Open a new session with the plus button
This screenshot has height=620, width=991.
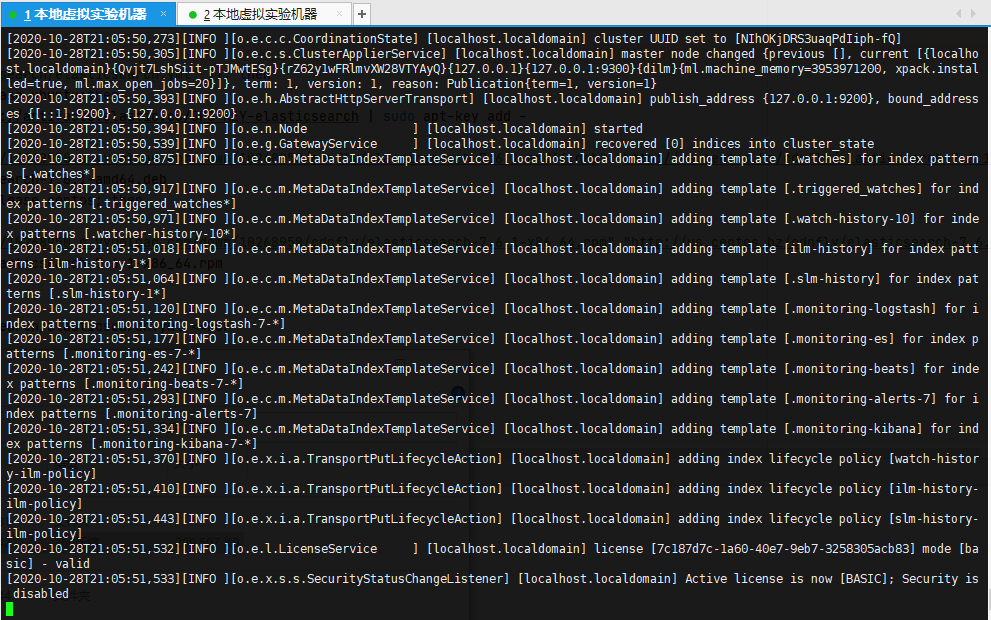[362, 14]
